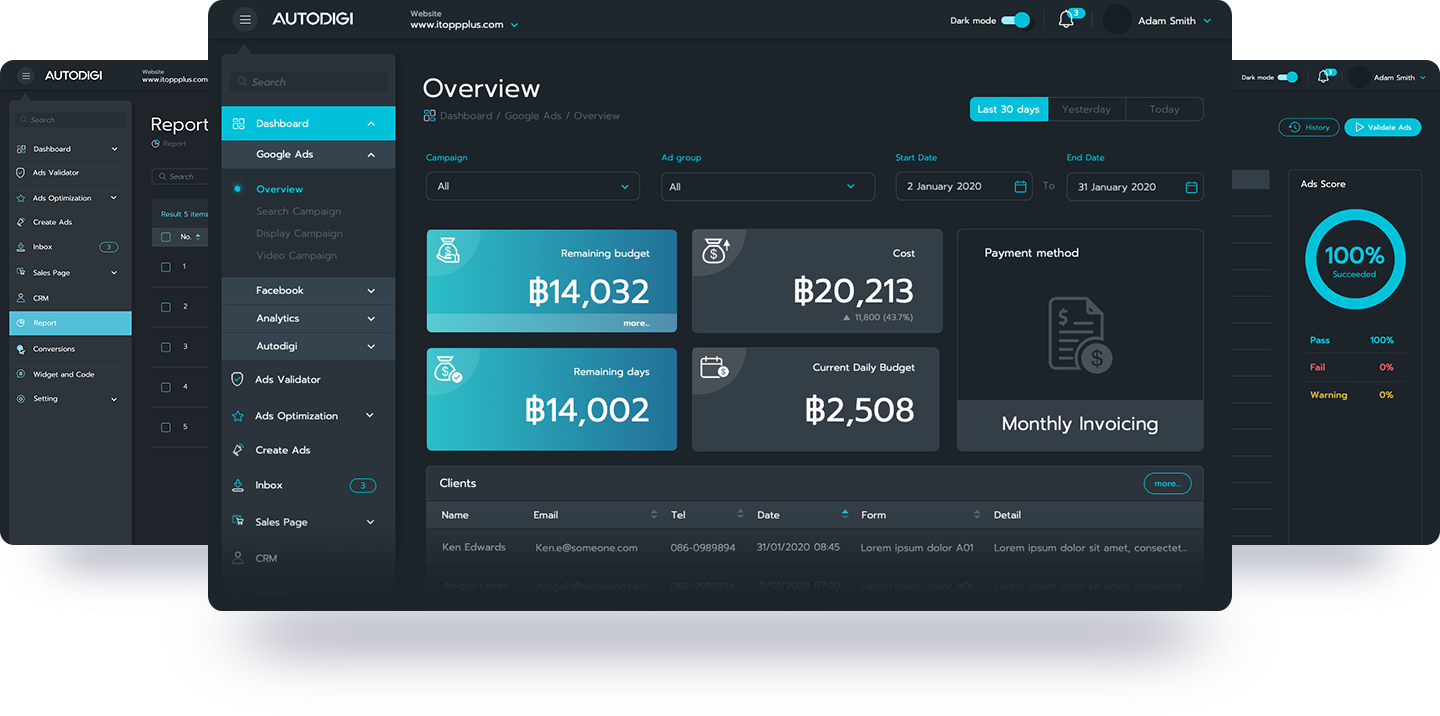Click History button in right back window
This screenshot has height=716, width=1440.
(x=1309, y=127)
